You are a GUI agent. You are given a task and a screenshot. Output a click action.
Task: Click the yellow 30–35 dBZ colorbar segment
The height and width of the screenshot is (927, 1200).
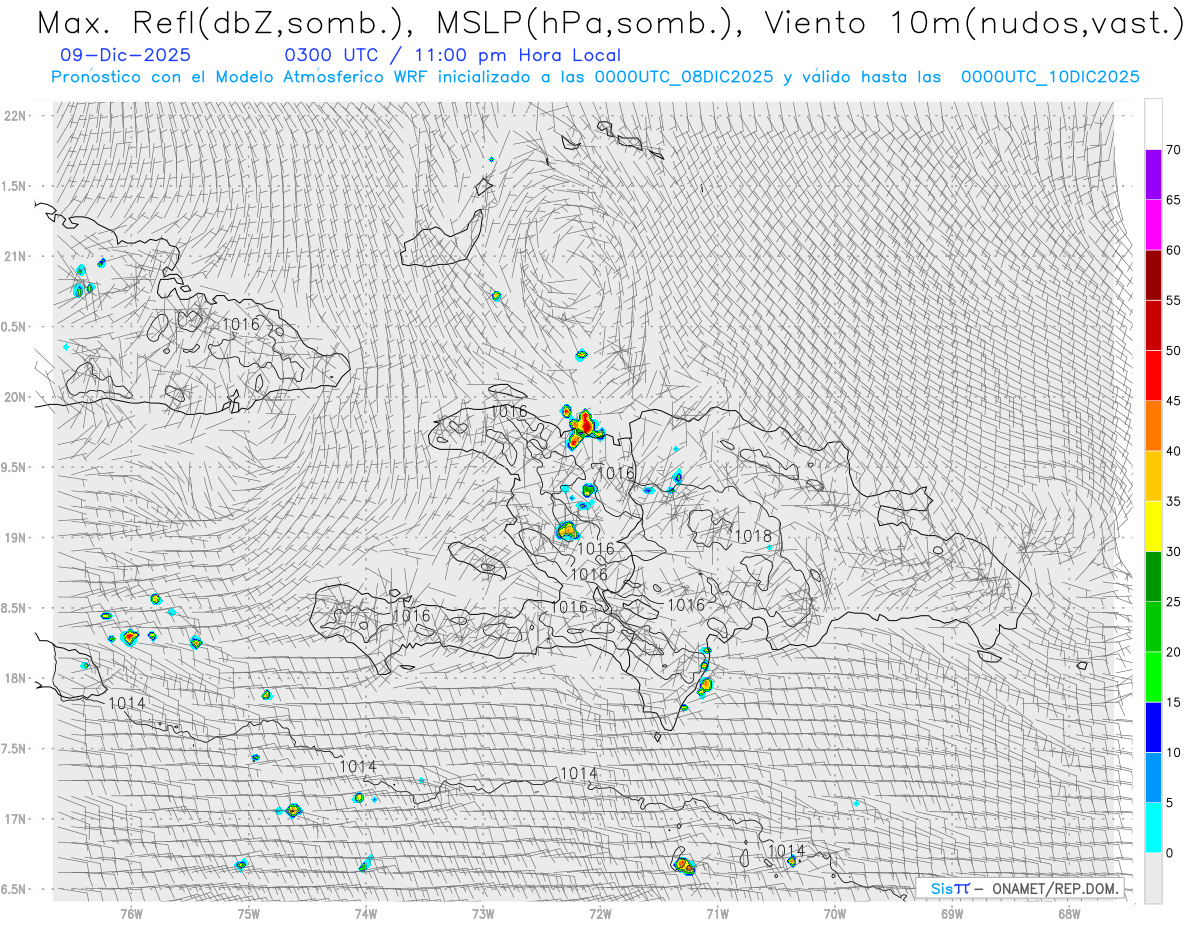click(x=1153, y=526)
